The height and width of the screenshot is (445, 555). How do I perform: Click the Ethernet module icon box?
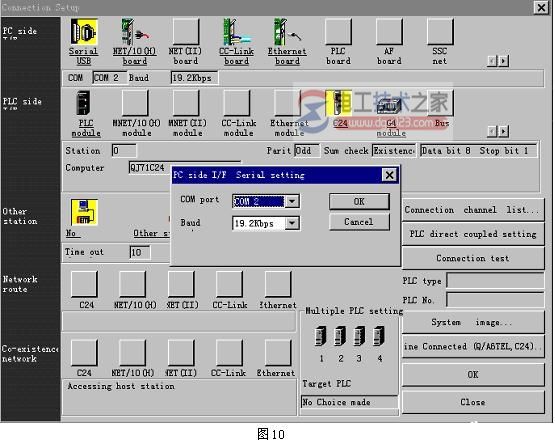pyautogui.click(x=287, y=103)
